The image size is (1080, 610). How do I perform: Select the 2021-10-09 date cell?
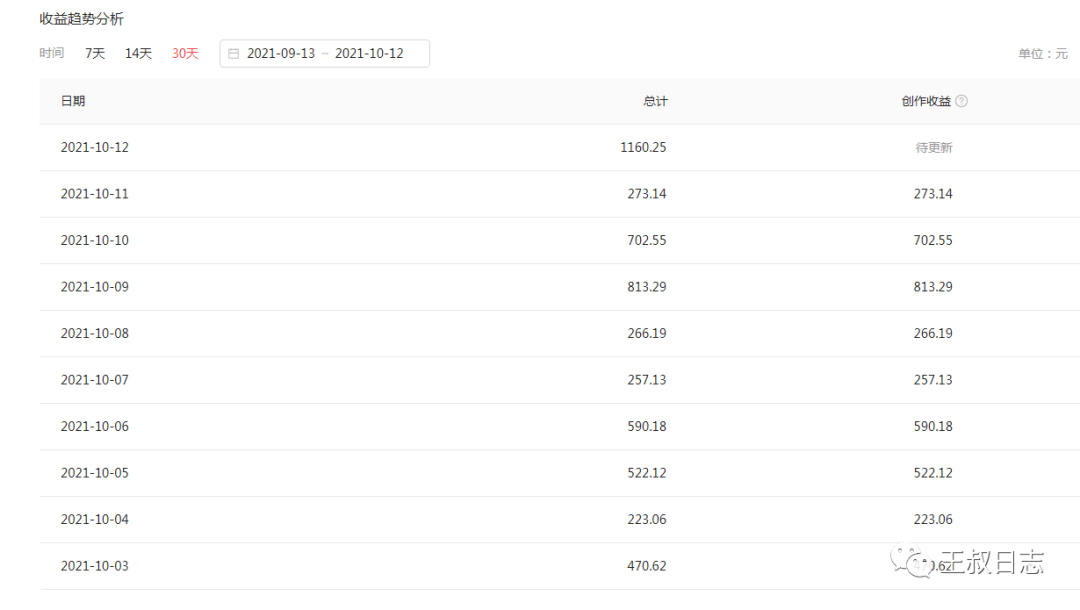[x=94, y=287]
